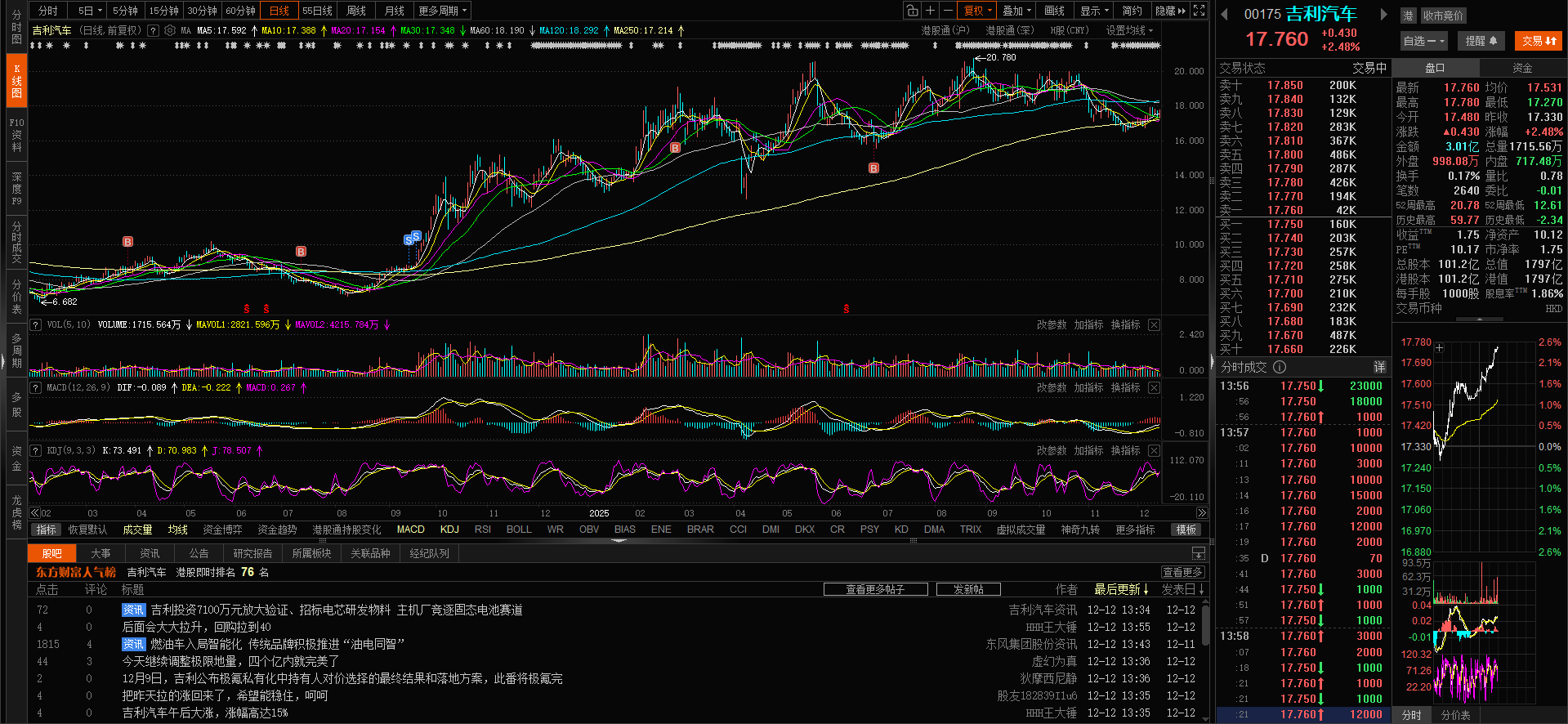Switch to the 月线 monthly tab

395,11
